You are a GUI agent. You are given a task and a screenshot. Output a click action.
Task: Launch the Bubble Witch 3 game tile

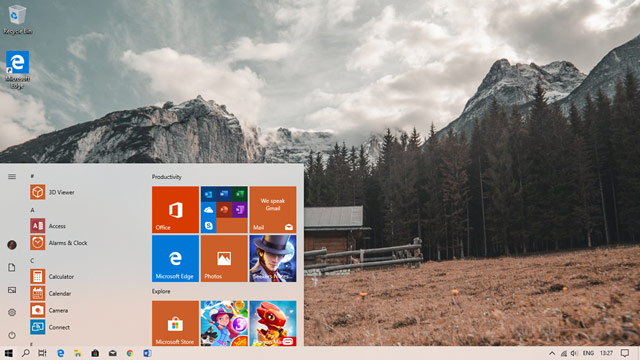pyautogui.click(x=224, y=323)
